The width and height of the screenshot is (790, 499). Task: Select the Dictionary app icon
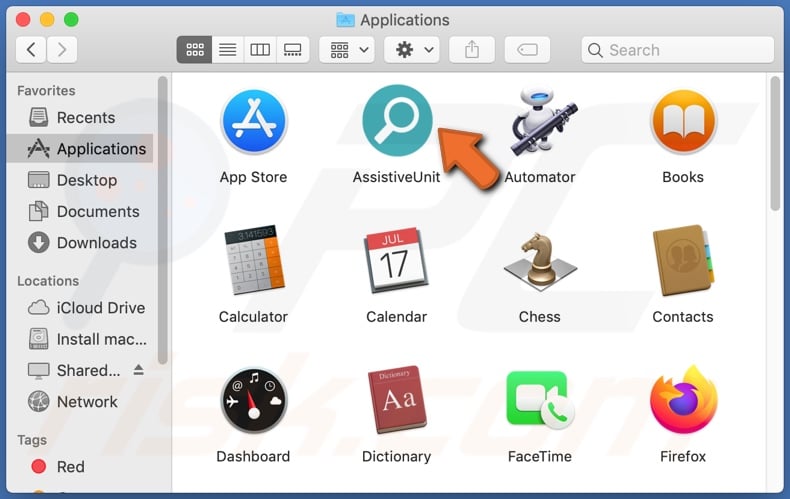397,400
